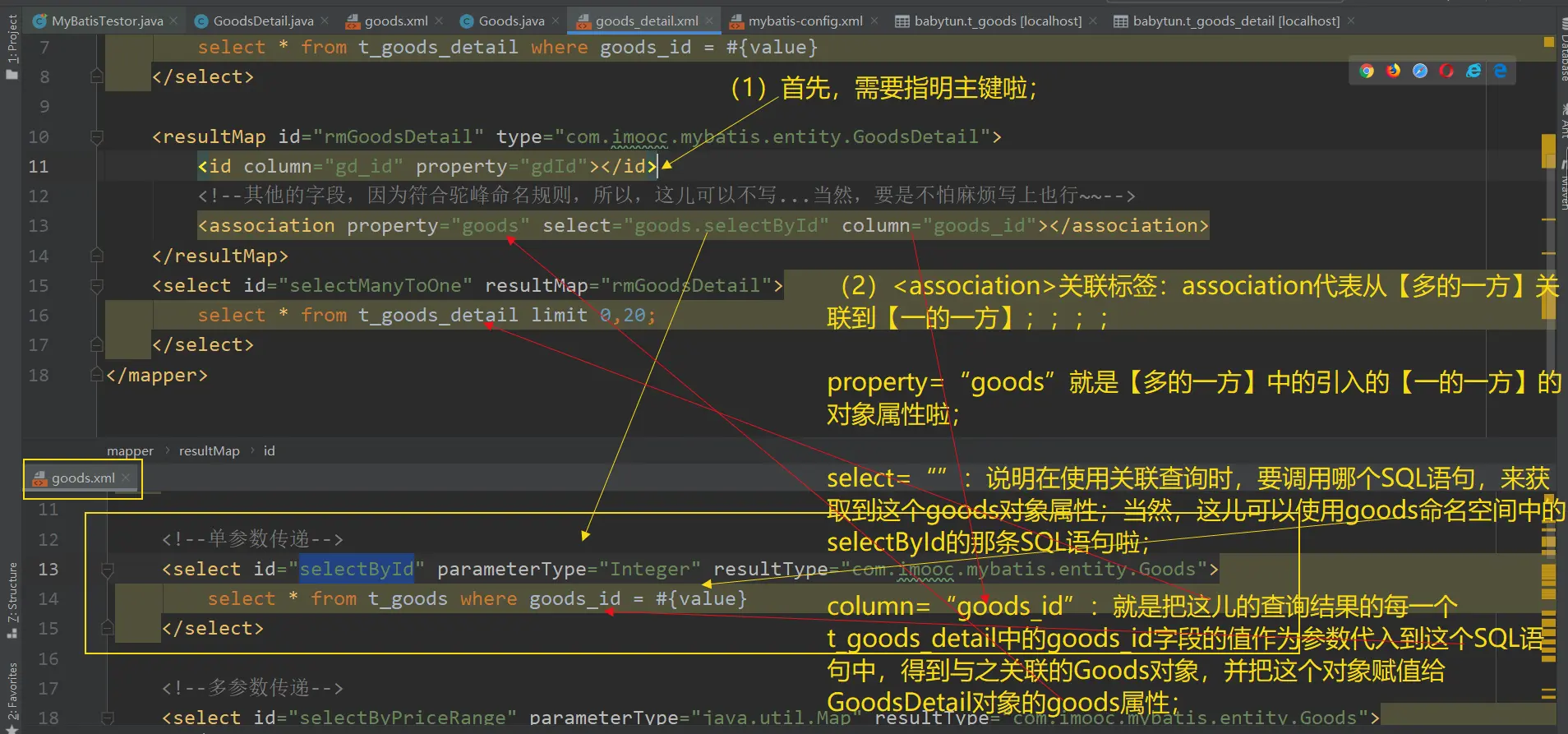
Task: Fold the selectManyToOne select at line 15
Action: pyautogui.click(x=96, y=286)
